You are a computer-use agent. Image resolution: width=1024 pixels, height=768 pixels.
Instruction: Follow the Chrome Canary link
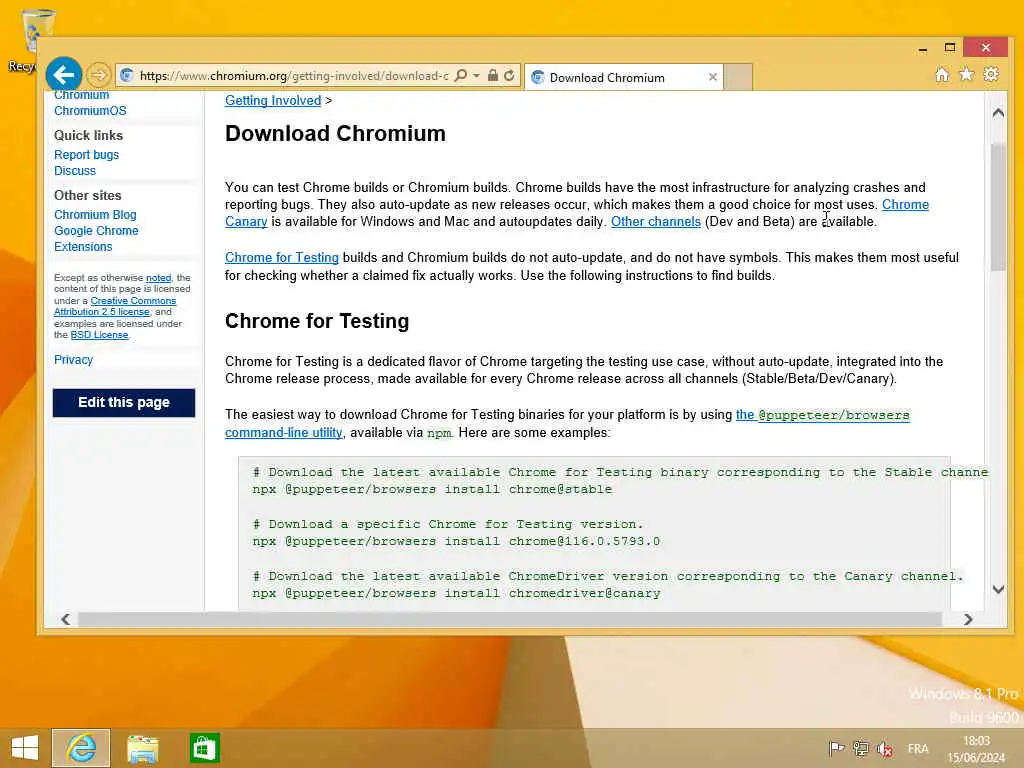point(905,205)
